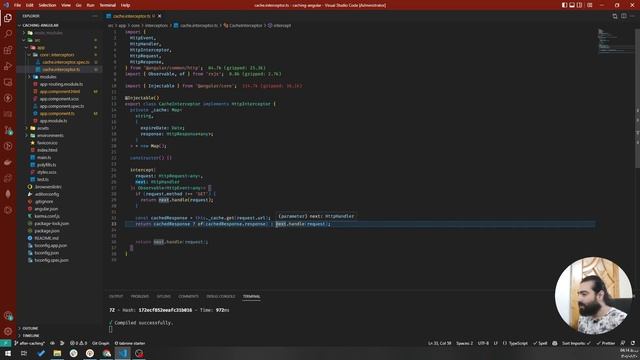Expand the node_modules folder

(x=48, y=33)
